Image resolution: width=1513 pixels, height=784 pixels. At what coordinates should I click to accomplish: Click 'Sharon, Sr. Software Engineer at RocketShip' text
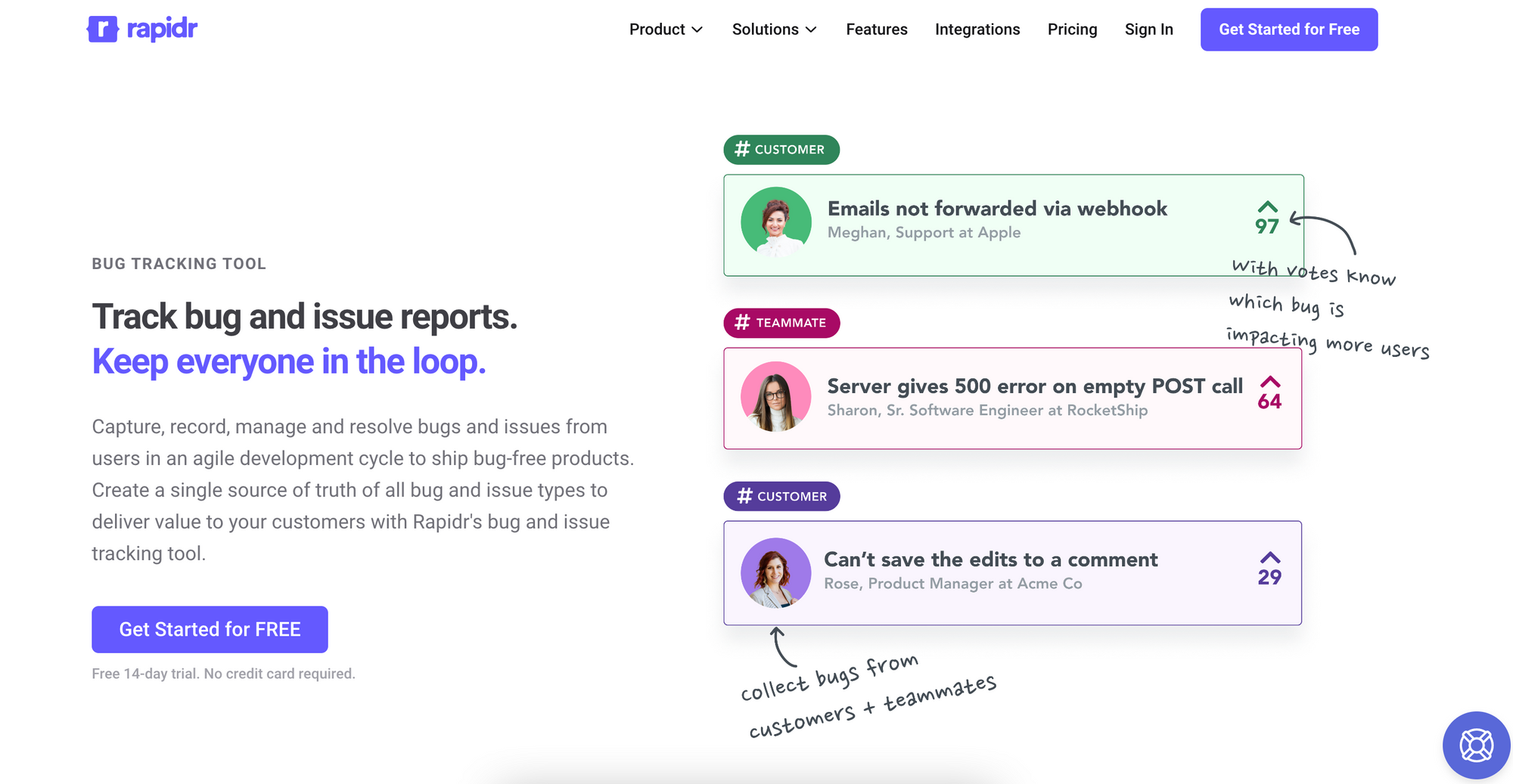[x=987, y=411]
